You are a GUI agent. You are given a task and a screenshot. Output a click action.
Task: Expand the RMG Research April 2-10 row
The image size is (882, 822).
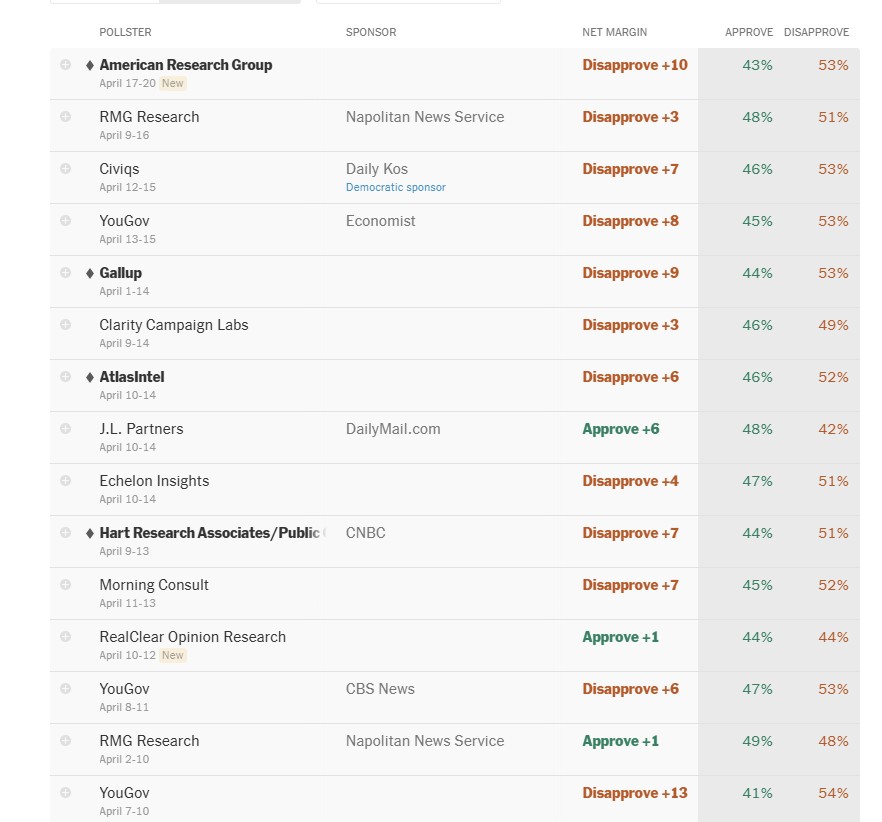(66, 740)
